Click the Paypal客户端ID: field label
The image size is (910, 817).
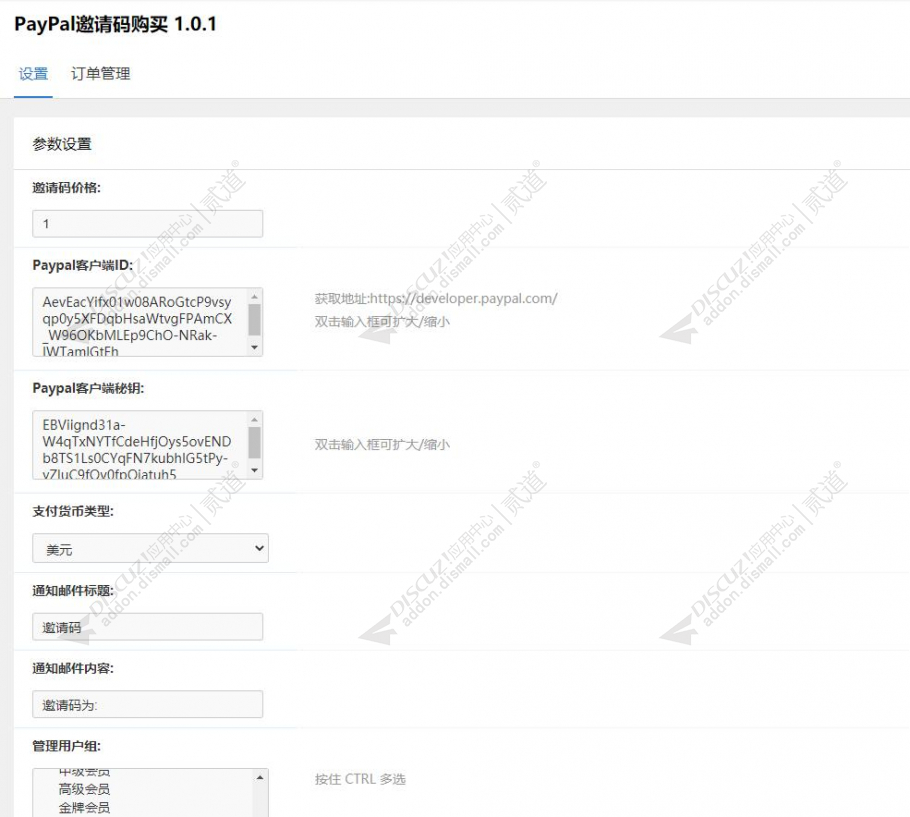pyautogui.click(x=82, y=266)
